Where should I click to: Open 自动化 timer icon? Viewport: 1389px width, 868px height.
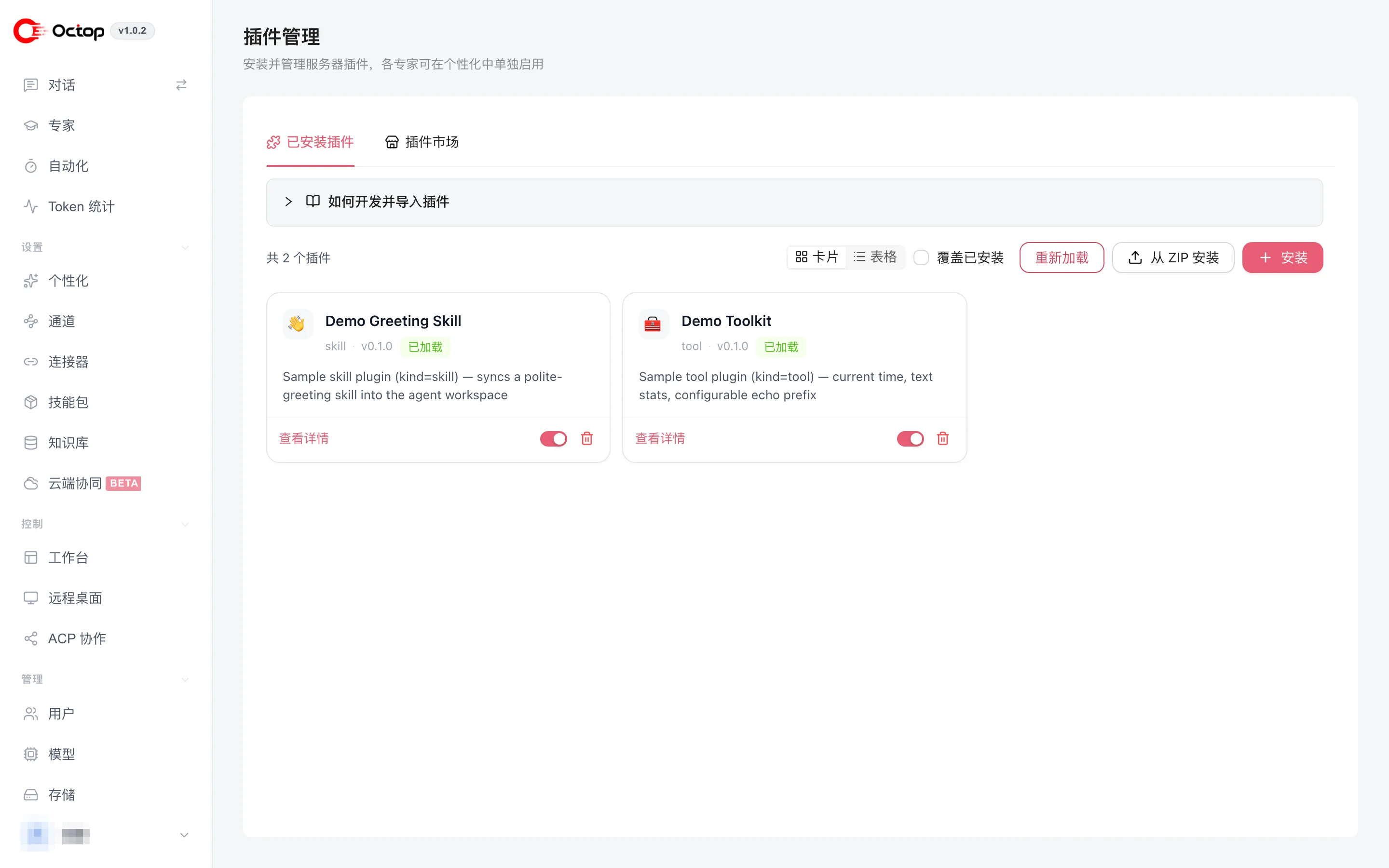[31, 166]
